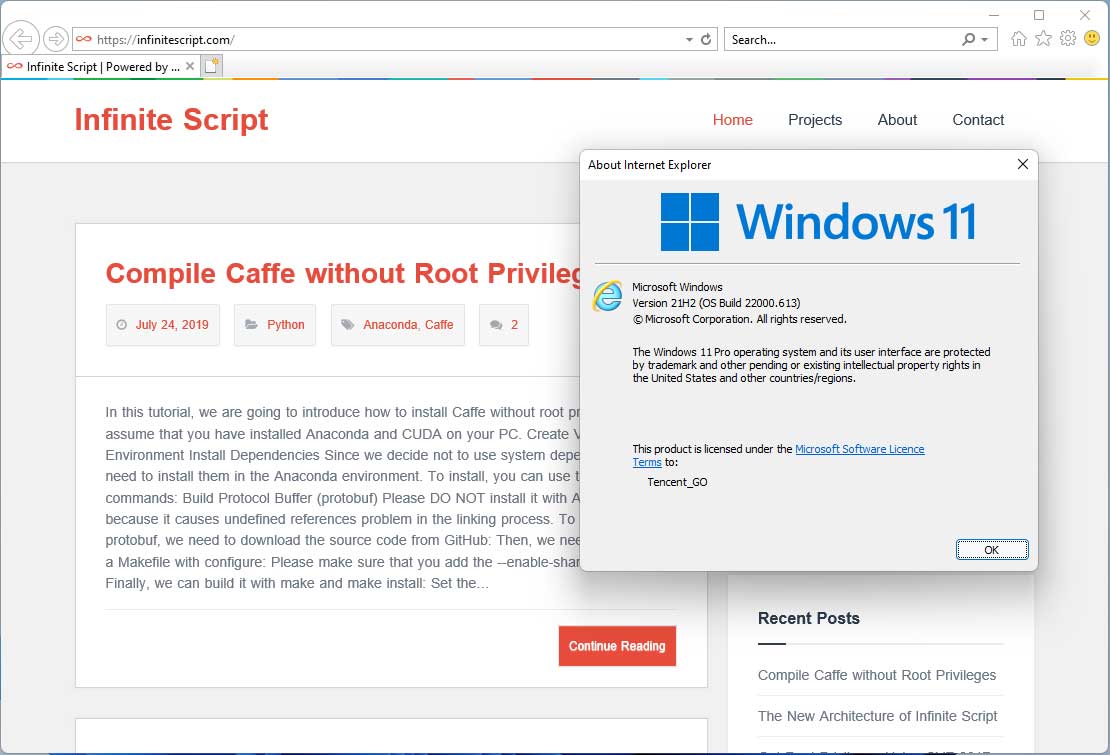Open recent post The New Architecture of Infinite Script
The width and height of the screenshot is (1110, 755).
877,716
